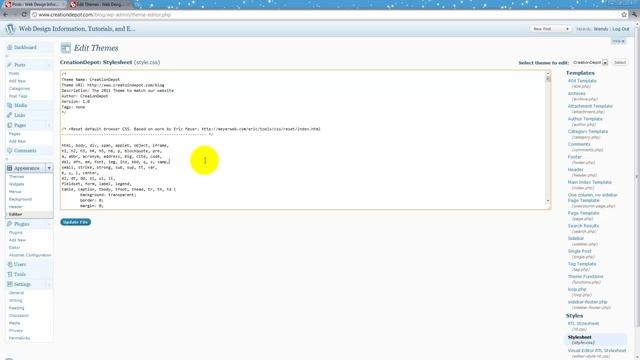Image resolution: width=640 pixels, height=360 pixels.
Task: Open the Visual Editor RTL Stylesheet
Action: click(597, 351)
